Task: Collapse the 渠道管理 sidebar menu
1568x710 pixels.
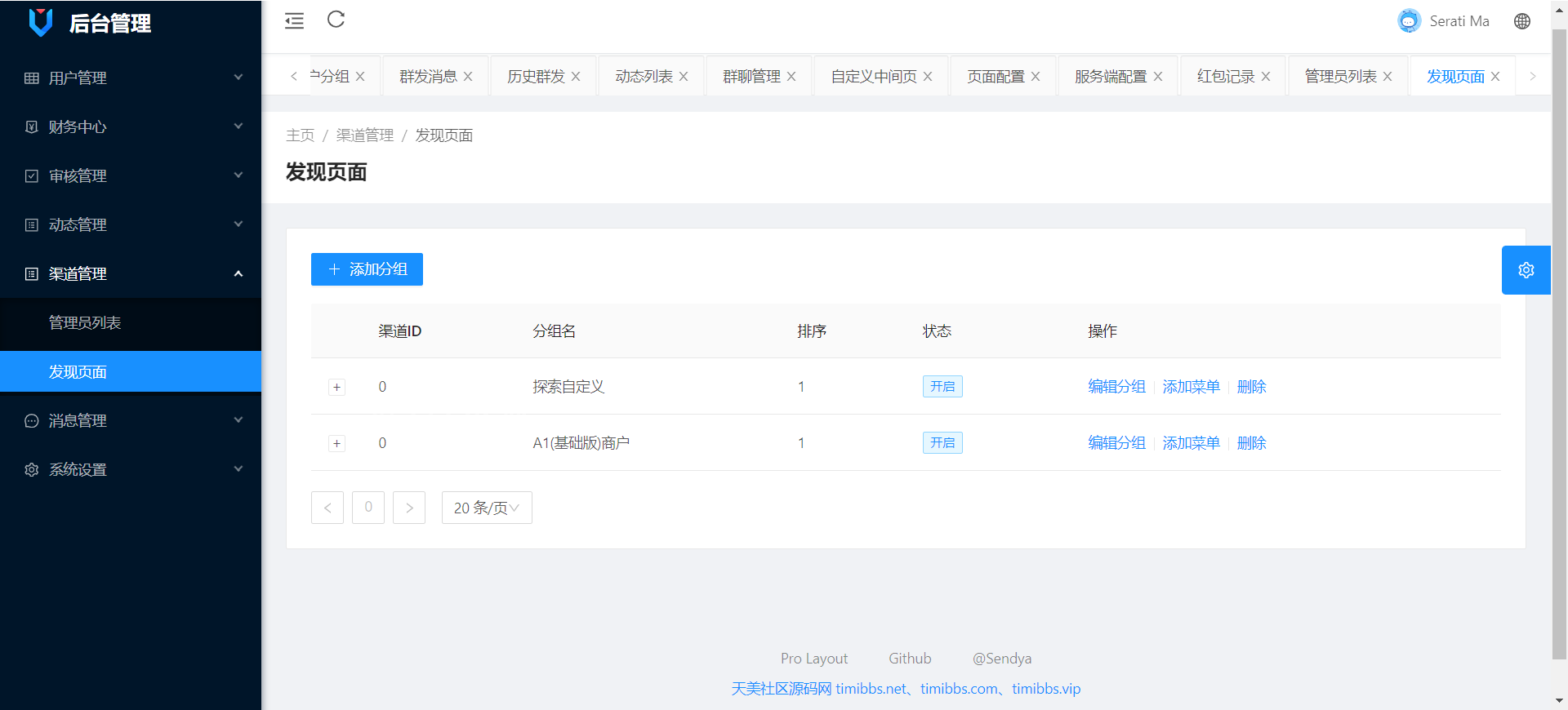Action: click(x=131, y=273)
